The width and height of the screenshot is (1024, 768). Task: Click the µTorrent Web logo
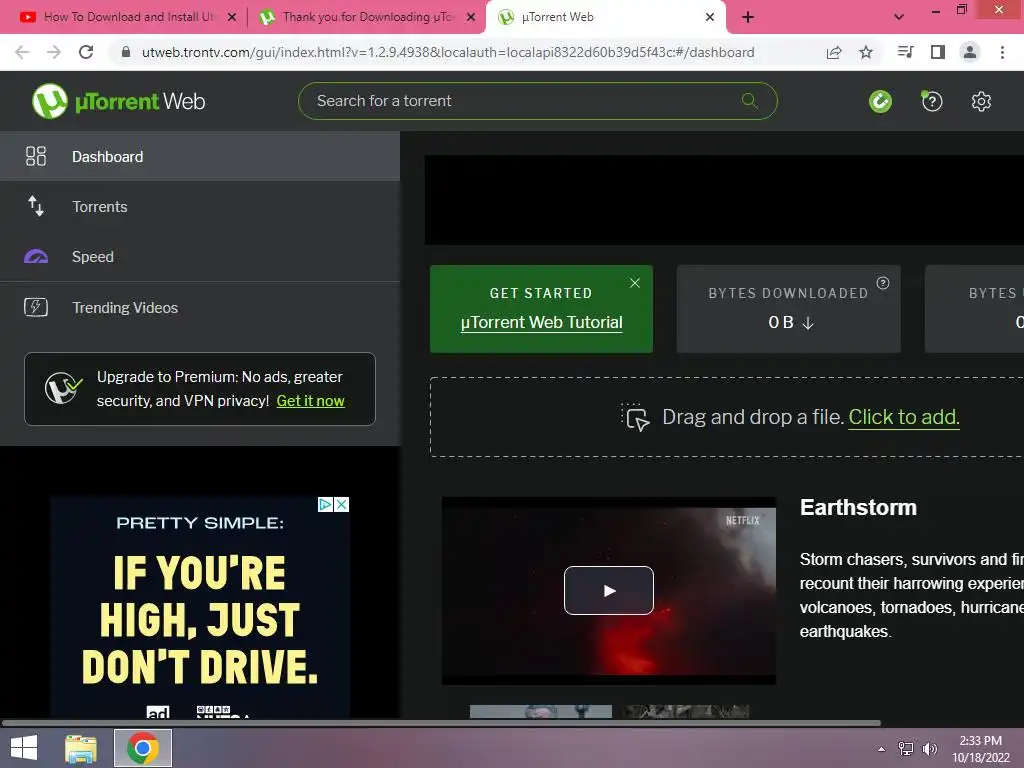[119, 101]
